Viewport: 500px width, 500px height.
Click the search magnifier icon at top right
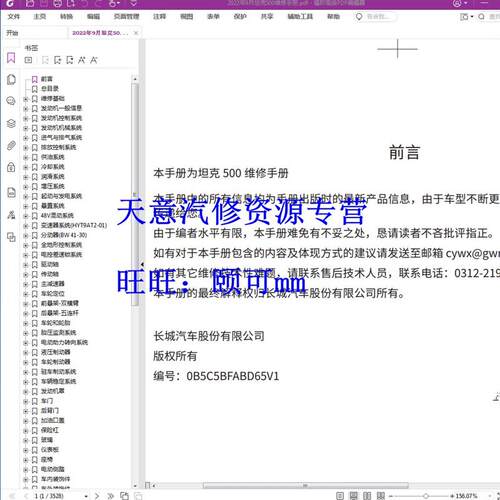[x=481, y=16]
